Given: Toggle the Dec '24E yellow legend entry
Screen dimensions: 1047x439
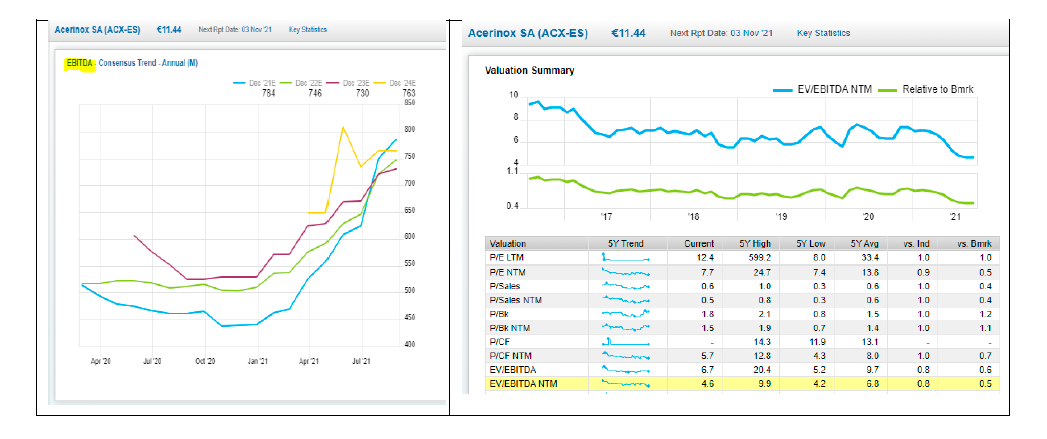Looking at the screenshot, I should pyautogui.click(x=393, y=83).
